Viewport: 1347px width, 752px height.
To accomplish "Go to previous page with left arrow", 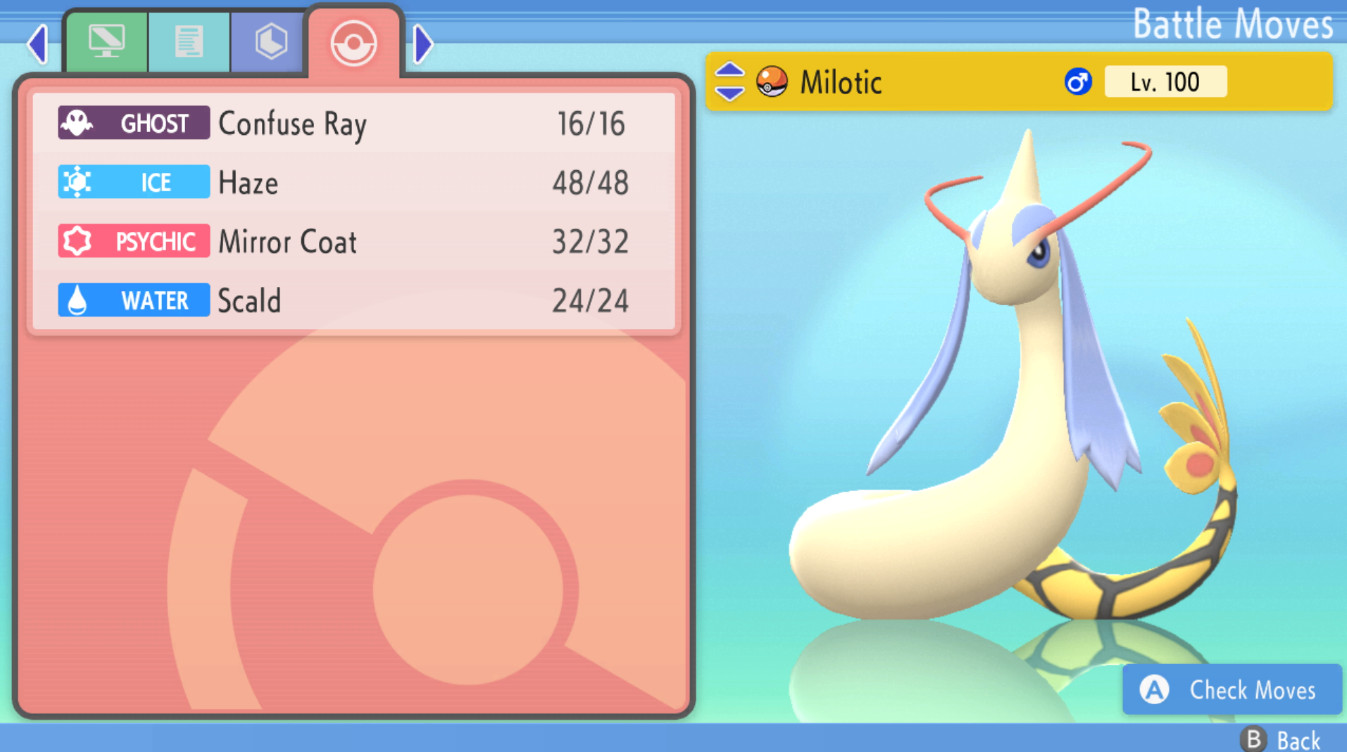I will (x=37, y=44).
